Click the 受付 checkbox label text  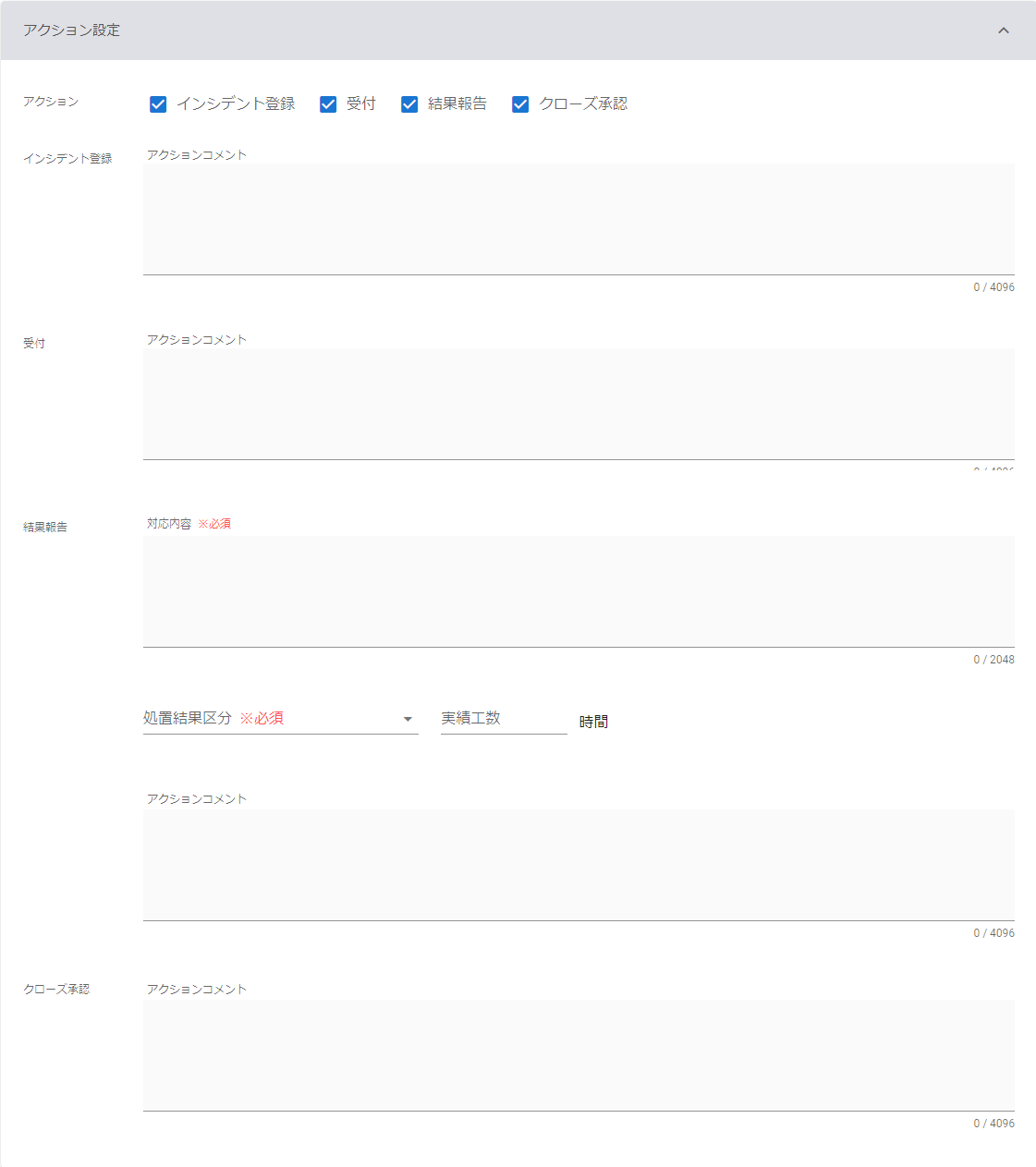pyautogui.click(x=361, y=104)
